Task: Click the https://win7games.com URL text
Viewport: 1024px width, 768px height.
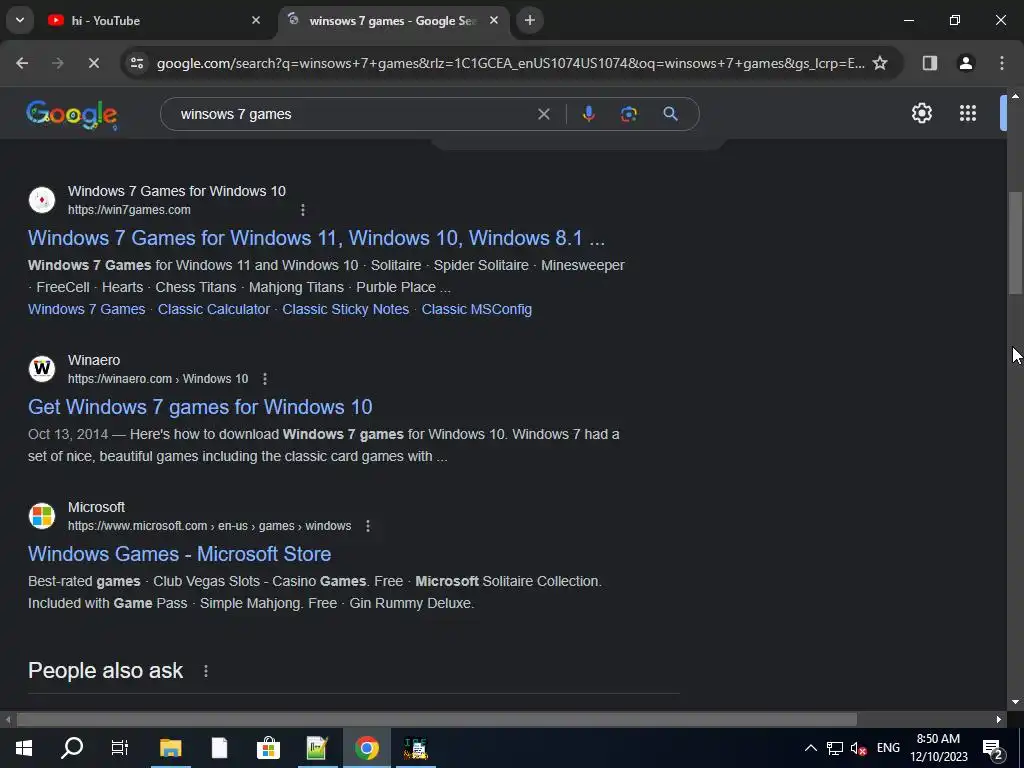Action: (129, 210)
